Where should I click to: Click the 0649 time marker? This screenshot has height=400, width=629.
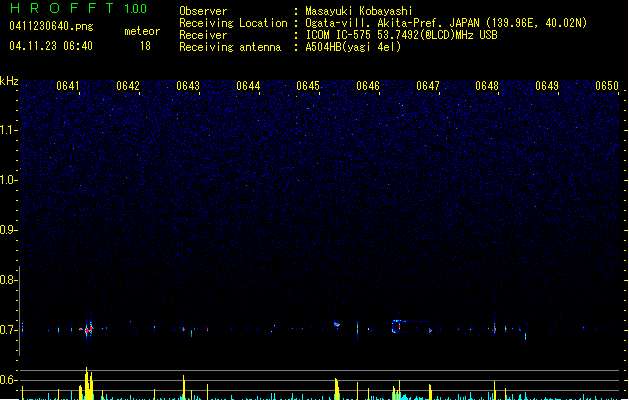[547, 86]
